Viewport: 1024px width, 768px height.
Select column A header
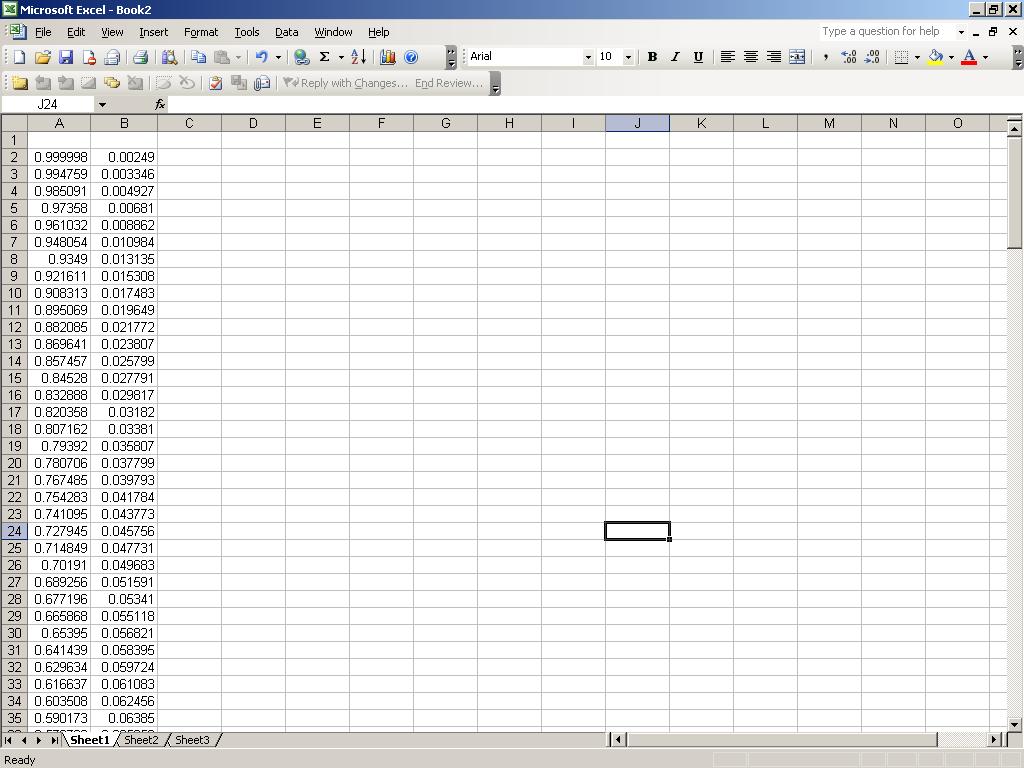pyautogui.click(x=59, y=123)
